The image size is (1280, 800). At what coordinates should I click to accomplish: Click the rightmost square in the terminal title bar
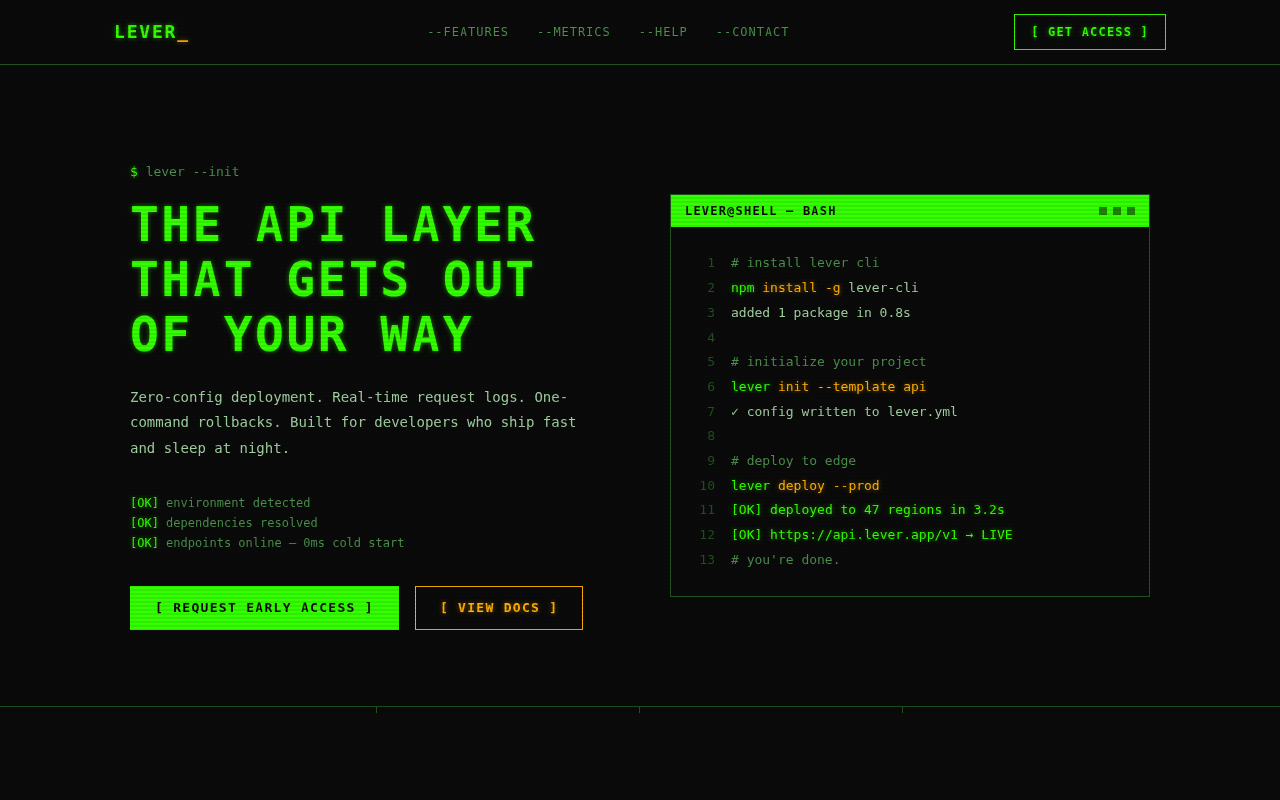pos(1131,211)
